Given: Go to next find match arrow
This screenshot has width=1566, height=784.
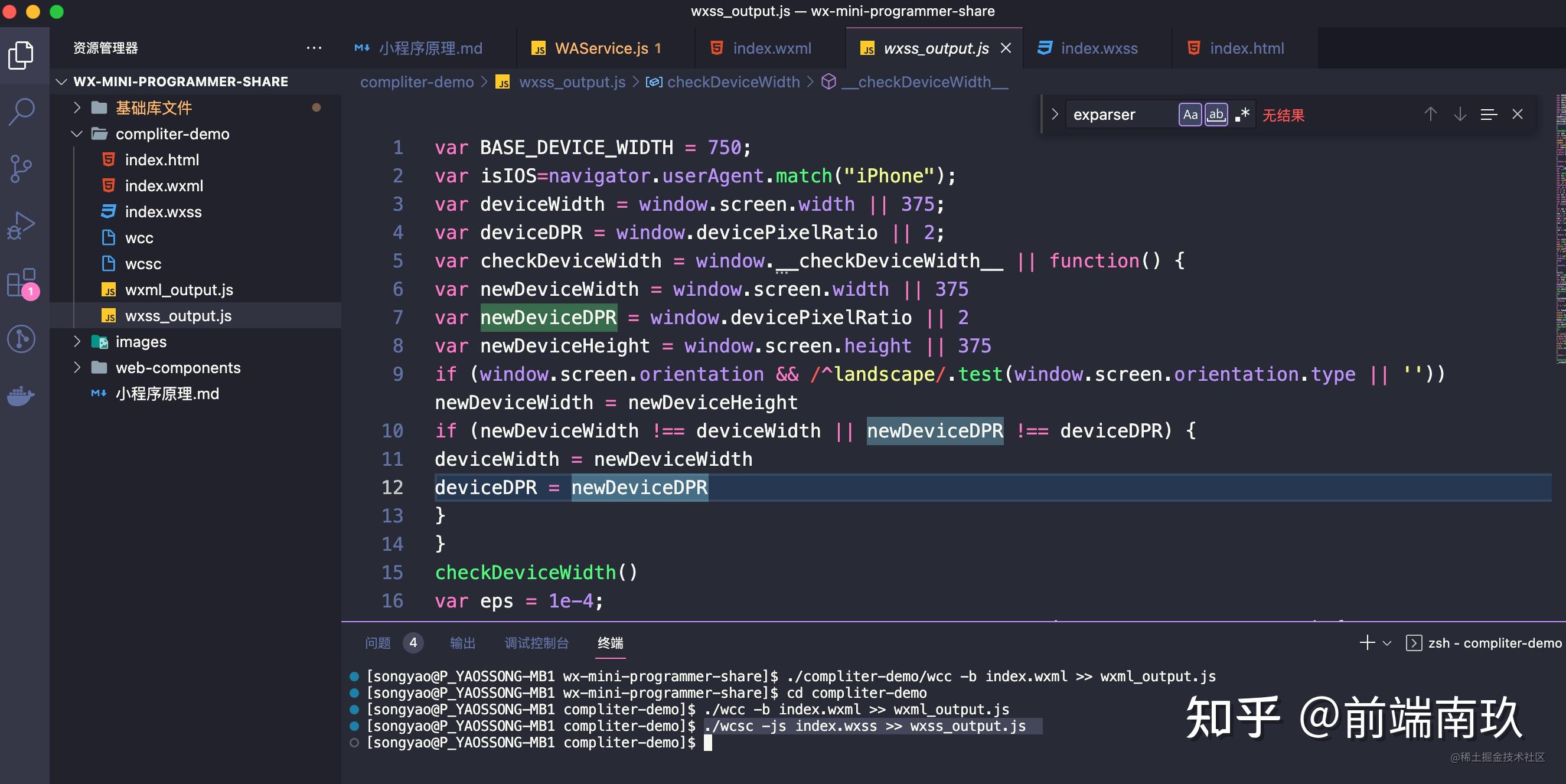Looking at the screenshot, I should [x=1460, y=115].
